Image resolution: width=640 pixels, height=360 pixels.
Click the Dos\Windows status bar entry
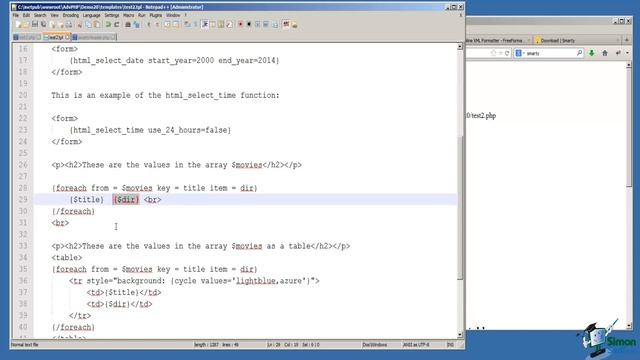(x=375, y=345)
